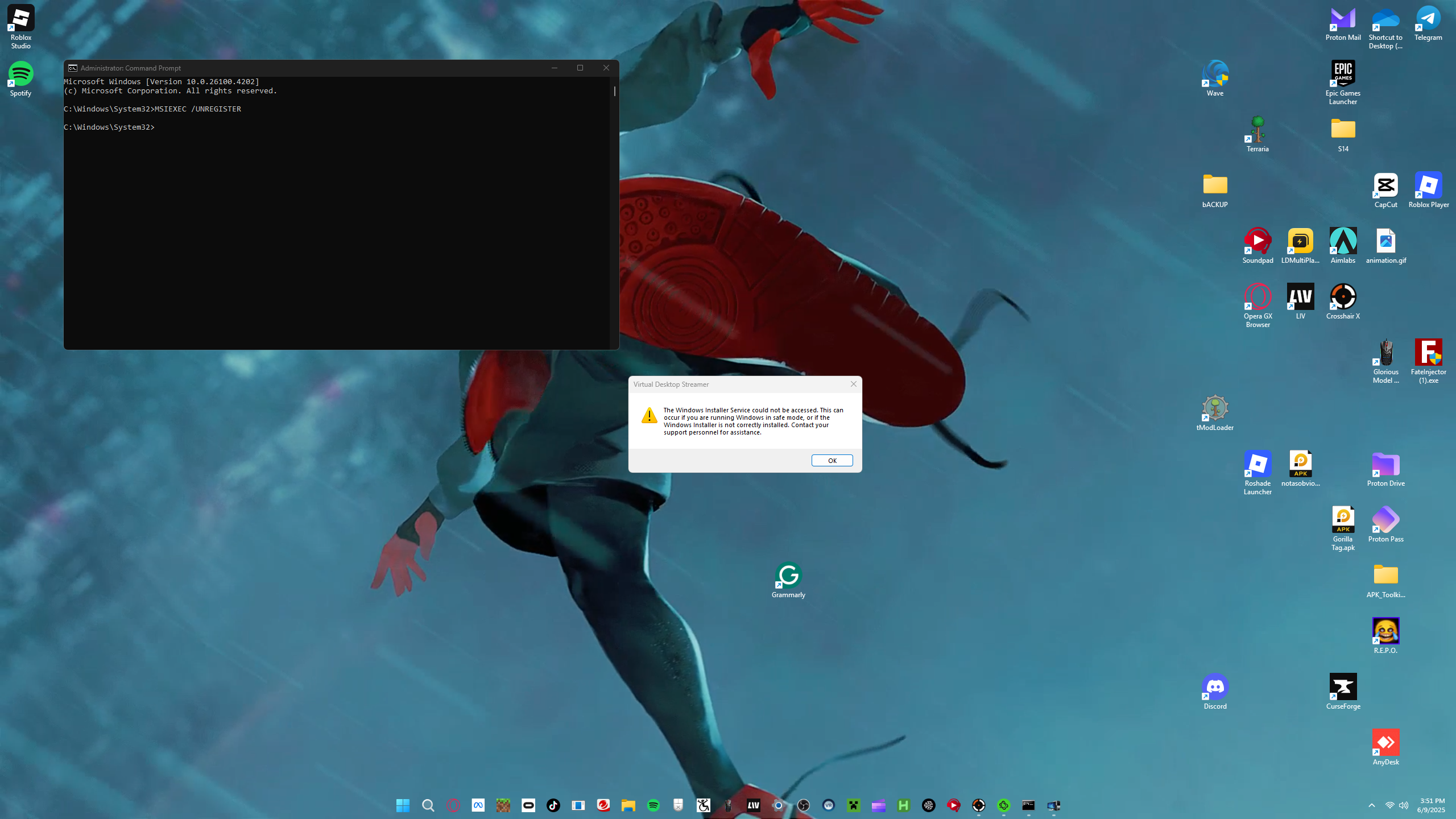
Task: Click the TikTok icon in the taskbar
Action: [x=553, y=805]
